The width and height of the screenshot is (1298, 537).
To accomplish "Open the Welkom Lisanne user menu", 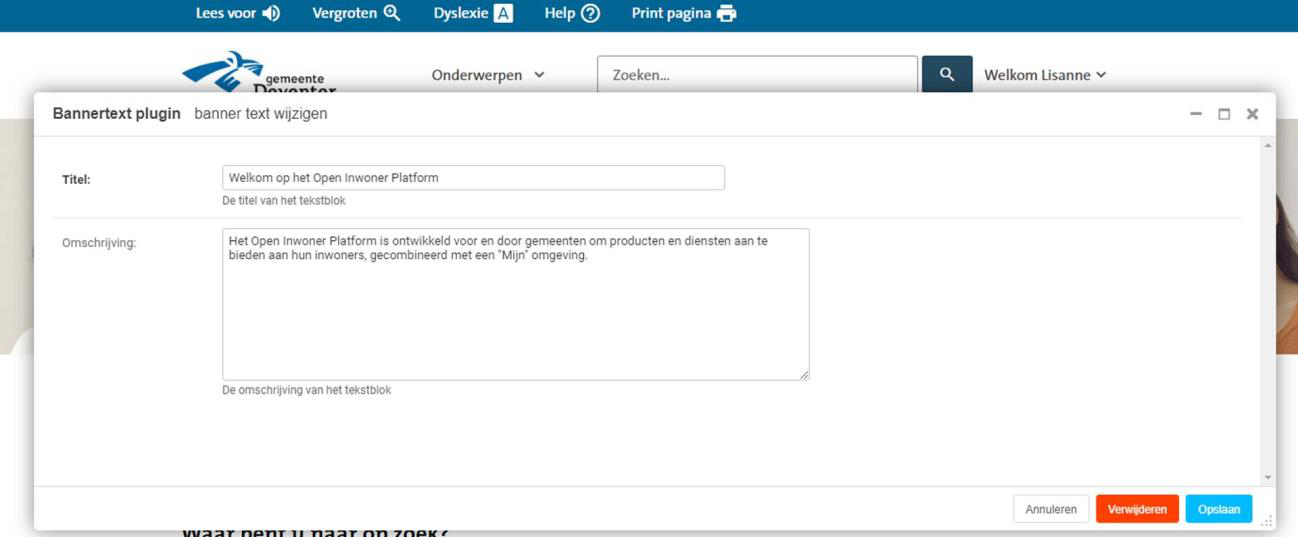I will (x=1045, y=75).
